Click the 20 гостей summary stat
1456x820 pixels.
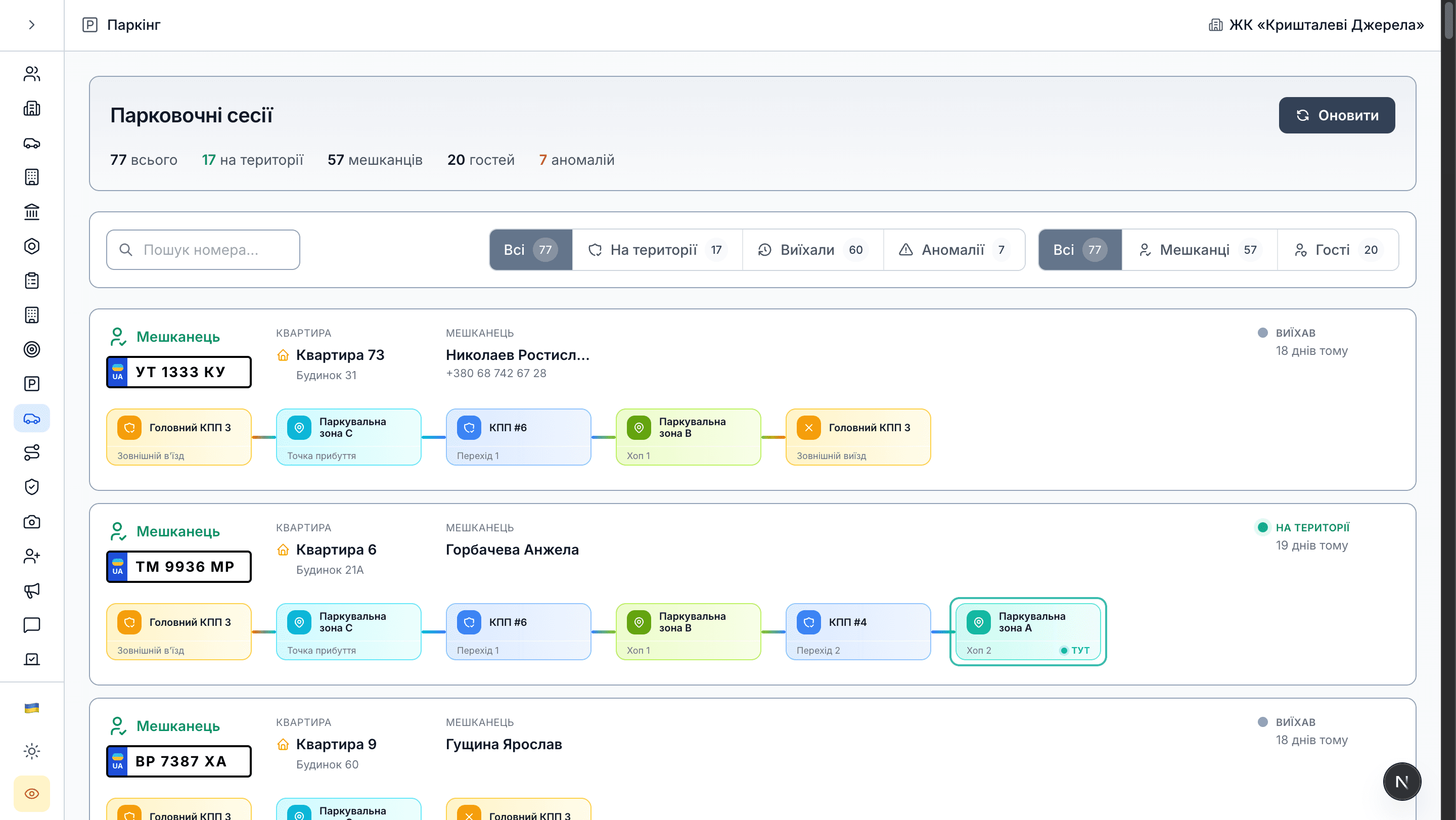(x=480, y=160)
